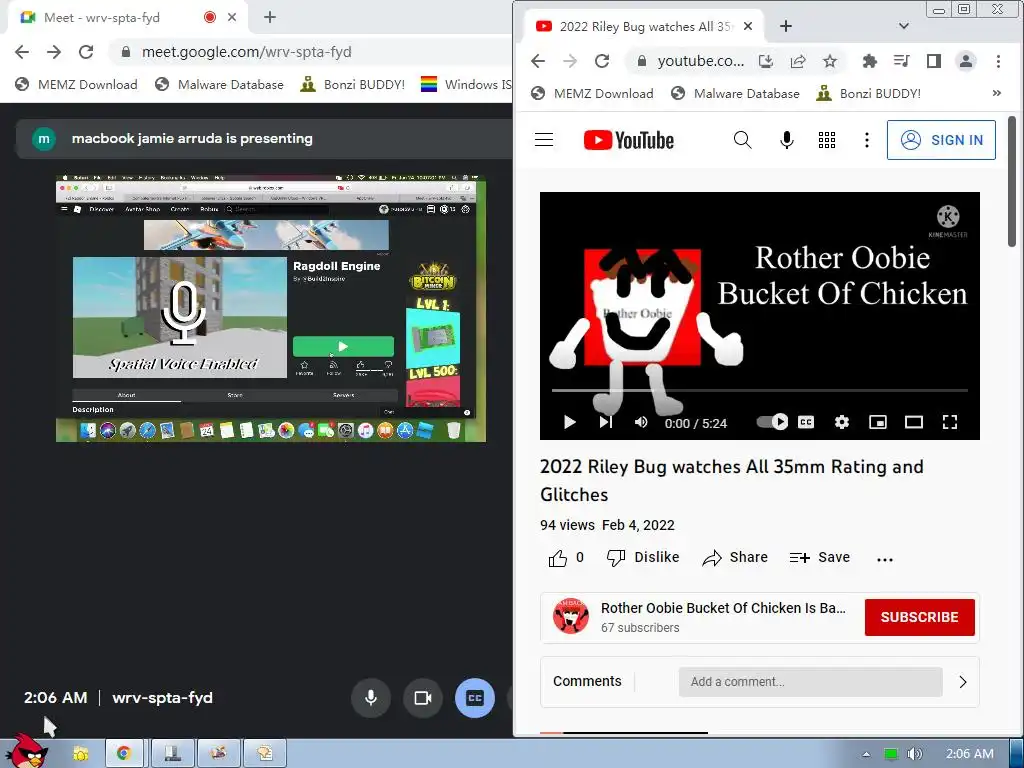1024x768 pixels.
Task: Open MEMZ Download bookmark in Meet window
Action: click(76, 84)
